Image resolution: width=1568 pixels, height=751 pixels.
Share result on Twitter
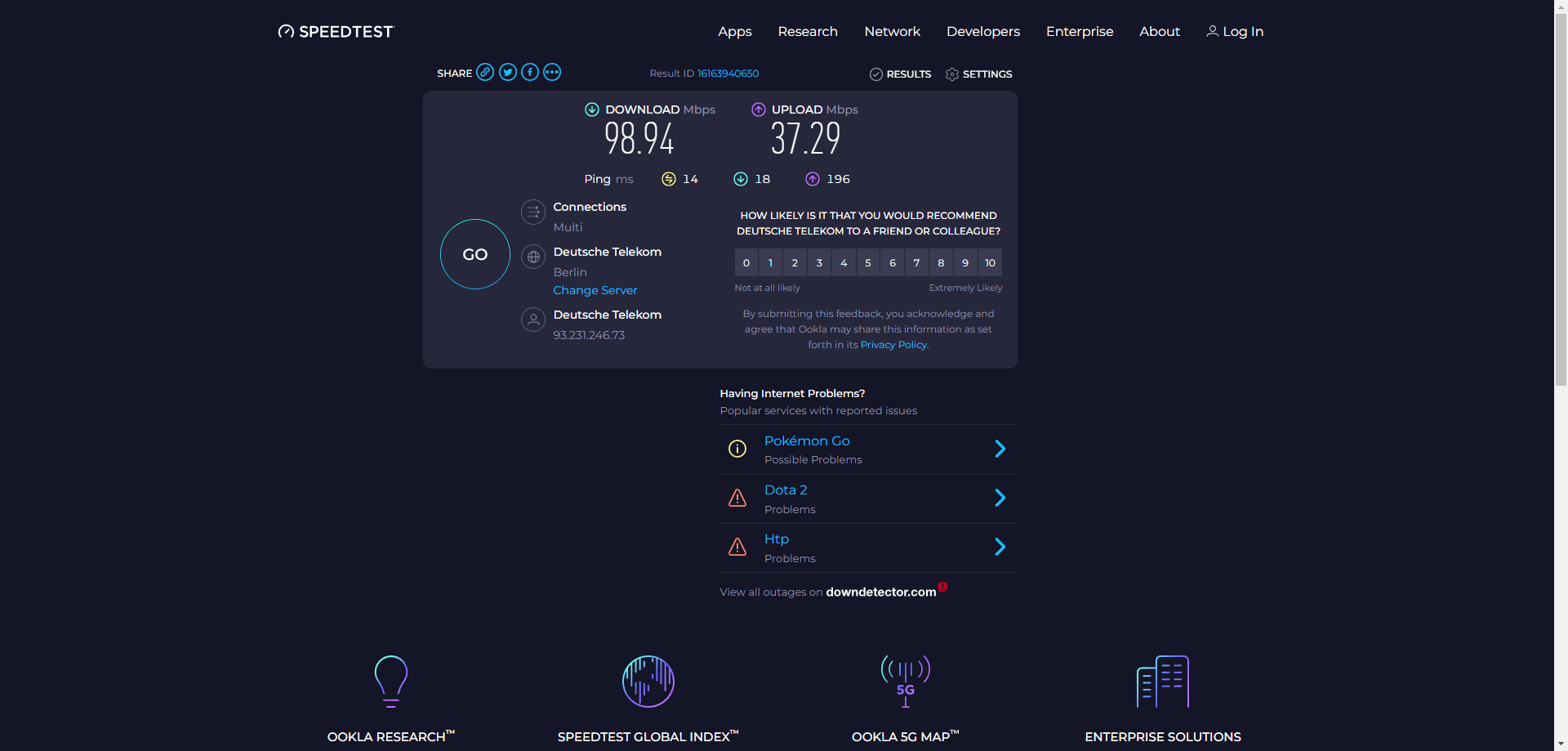pos(508,73)
